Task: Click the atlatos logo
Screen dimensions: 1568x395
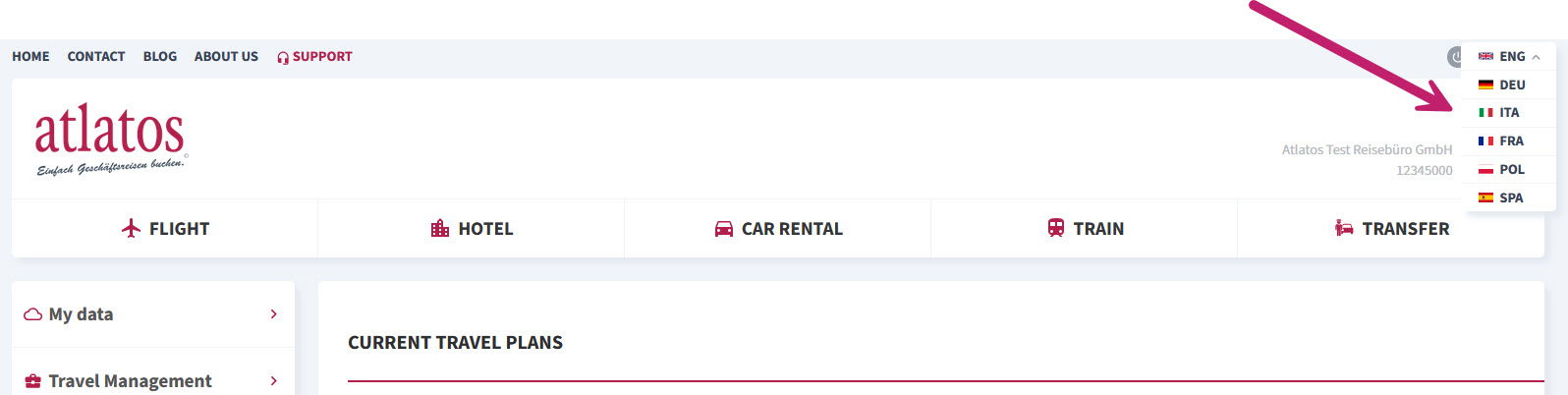Action: tap(110, 139)
